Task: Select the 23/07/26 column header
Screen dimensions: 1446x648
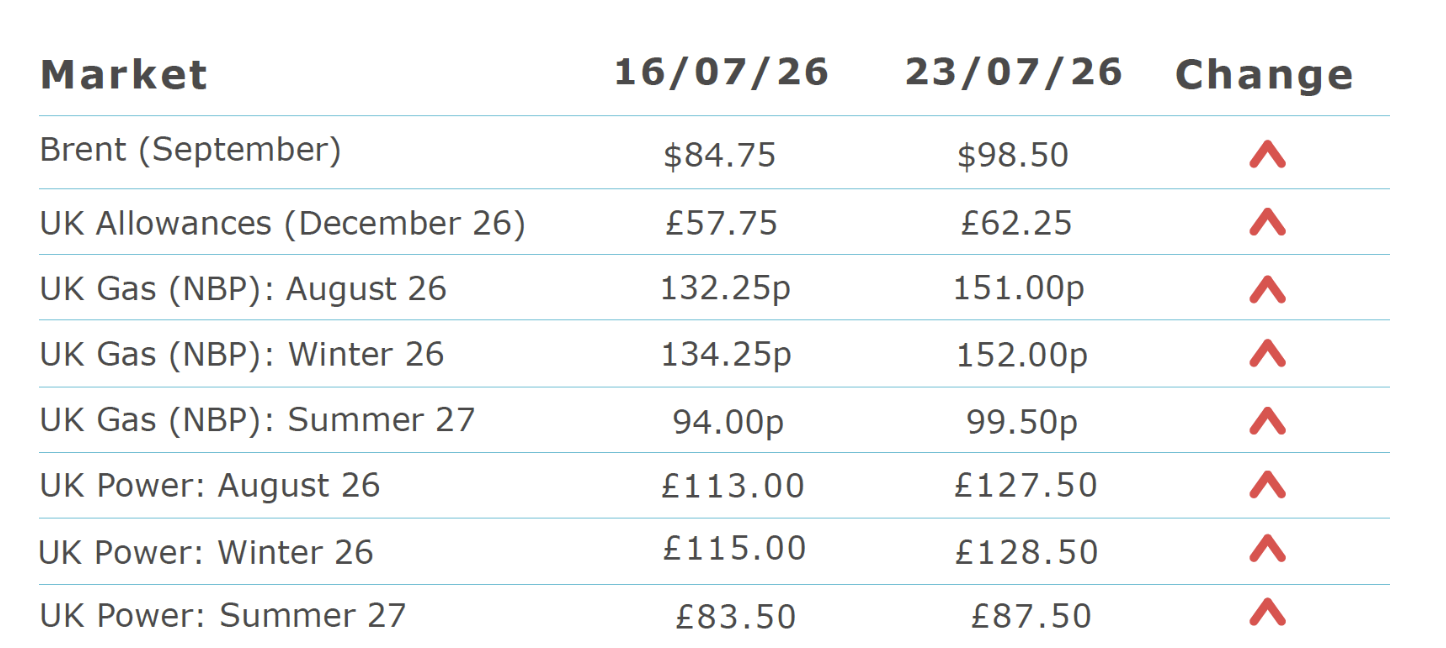Action: click(1014, 72)
